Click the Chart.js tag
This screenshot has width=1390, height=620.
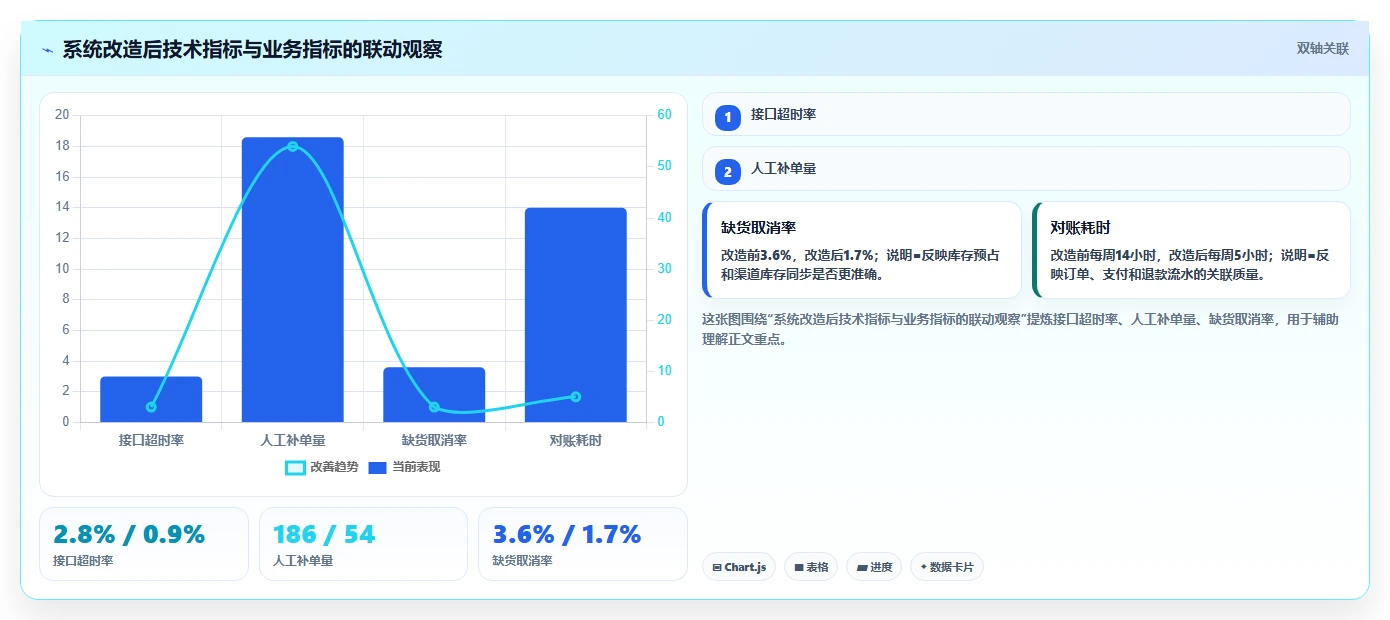(x=739, y=567)
